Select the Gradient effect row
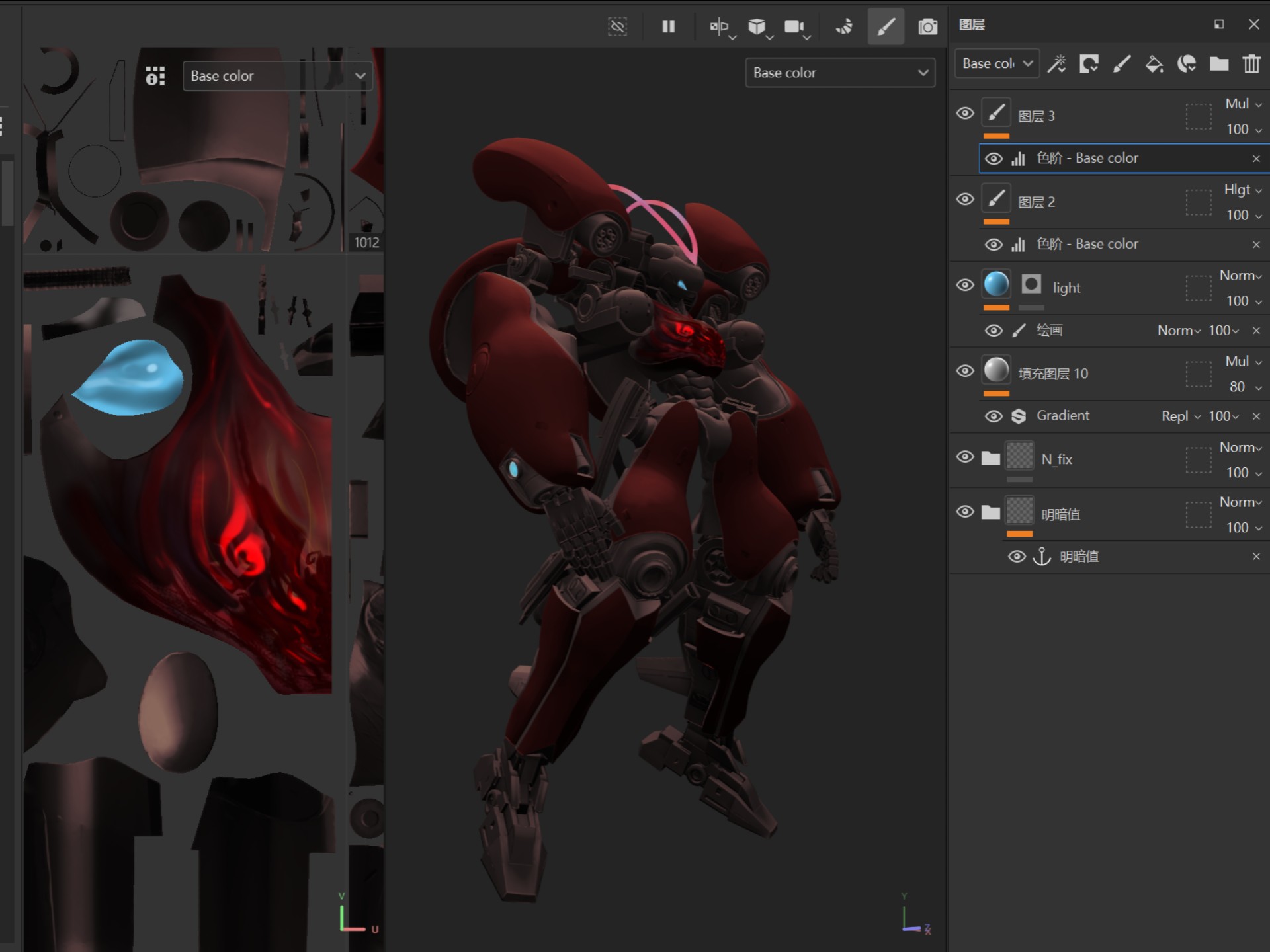Image resolution: width=1270 pixels, height=952 pixels. point(1062,416)
